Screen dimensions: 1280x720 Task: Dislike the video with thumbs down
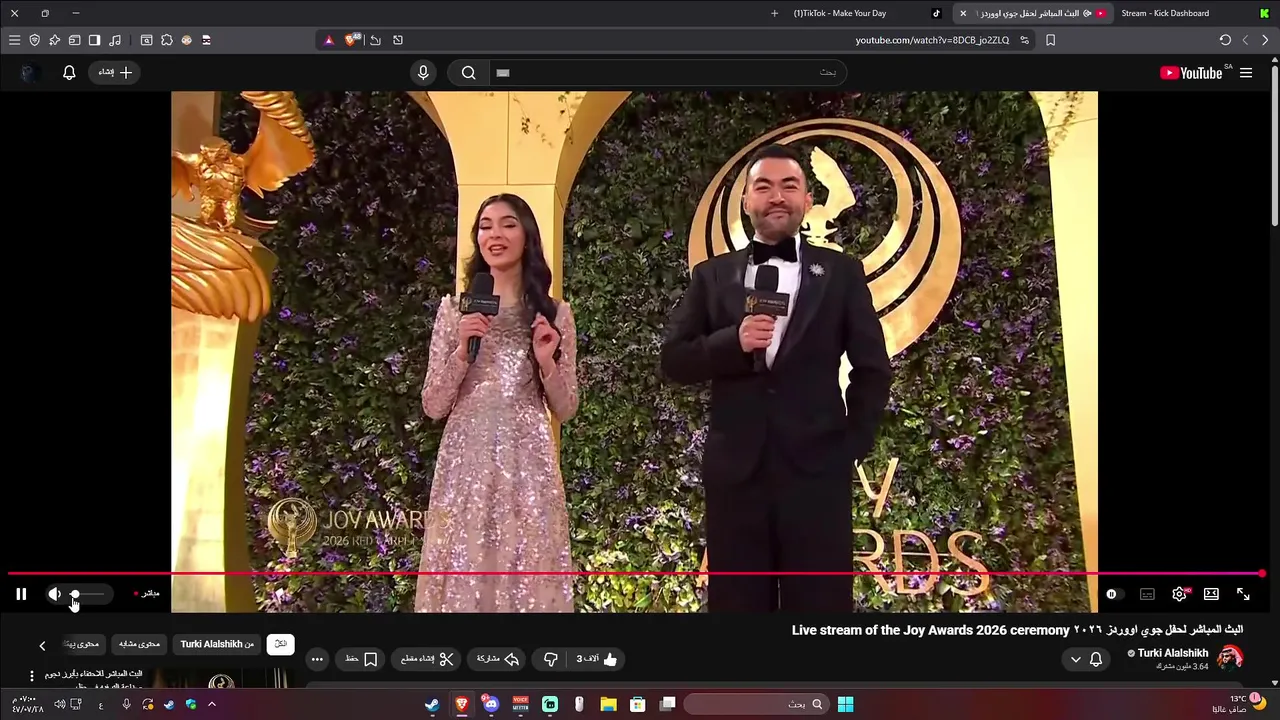(550, 659)
